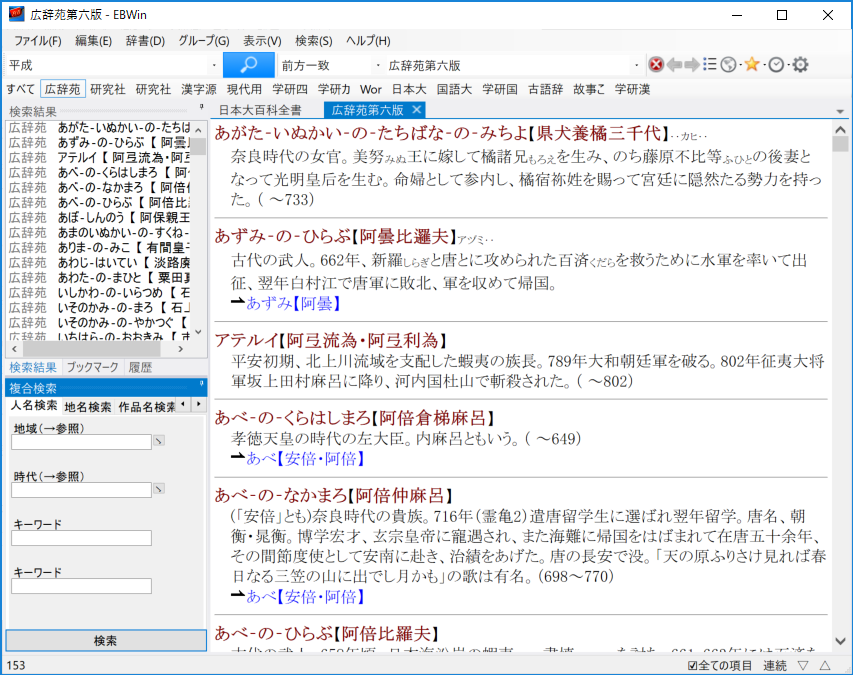The width and height of the screenshot is (853, 675).
Task: Open the ファイル(F) menu
Action: click(38, 41)
